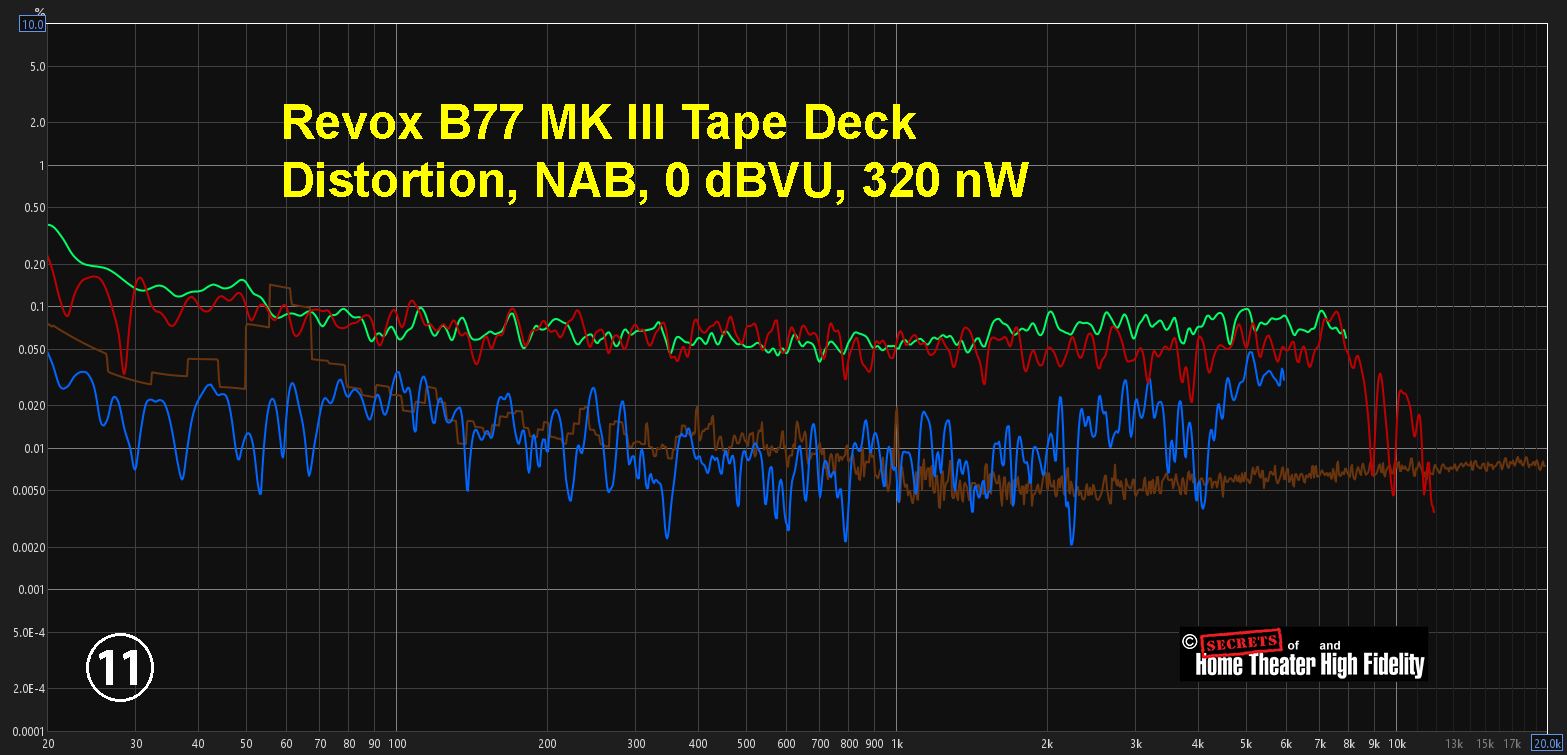1567x755 pixels.
Task: Click the 2k label on the frequency axis
Action: pyautogui.click(x=1047, y=744)
